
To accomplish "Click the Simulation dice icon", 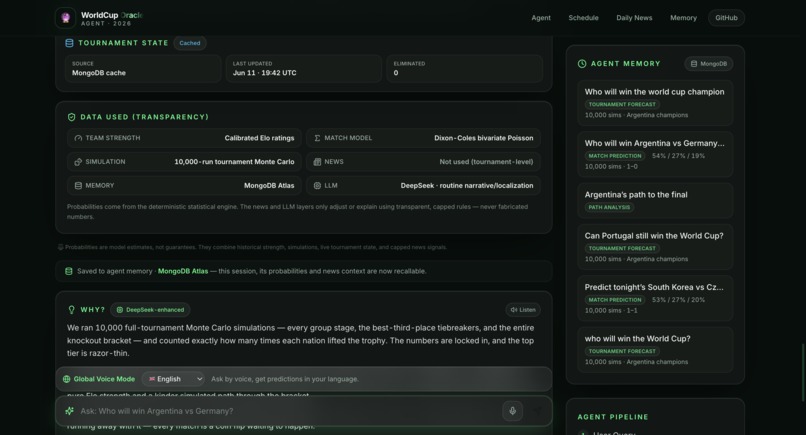I will pyautogui.click(x=78, y=162).
